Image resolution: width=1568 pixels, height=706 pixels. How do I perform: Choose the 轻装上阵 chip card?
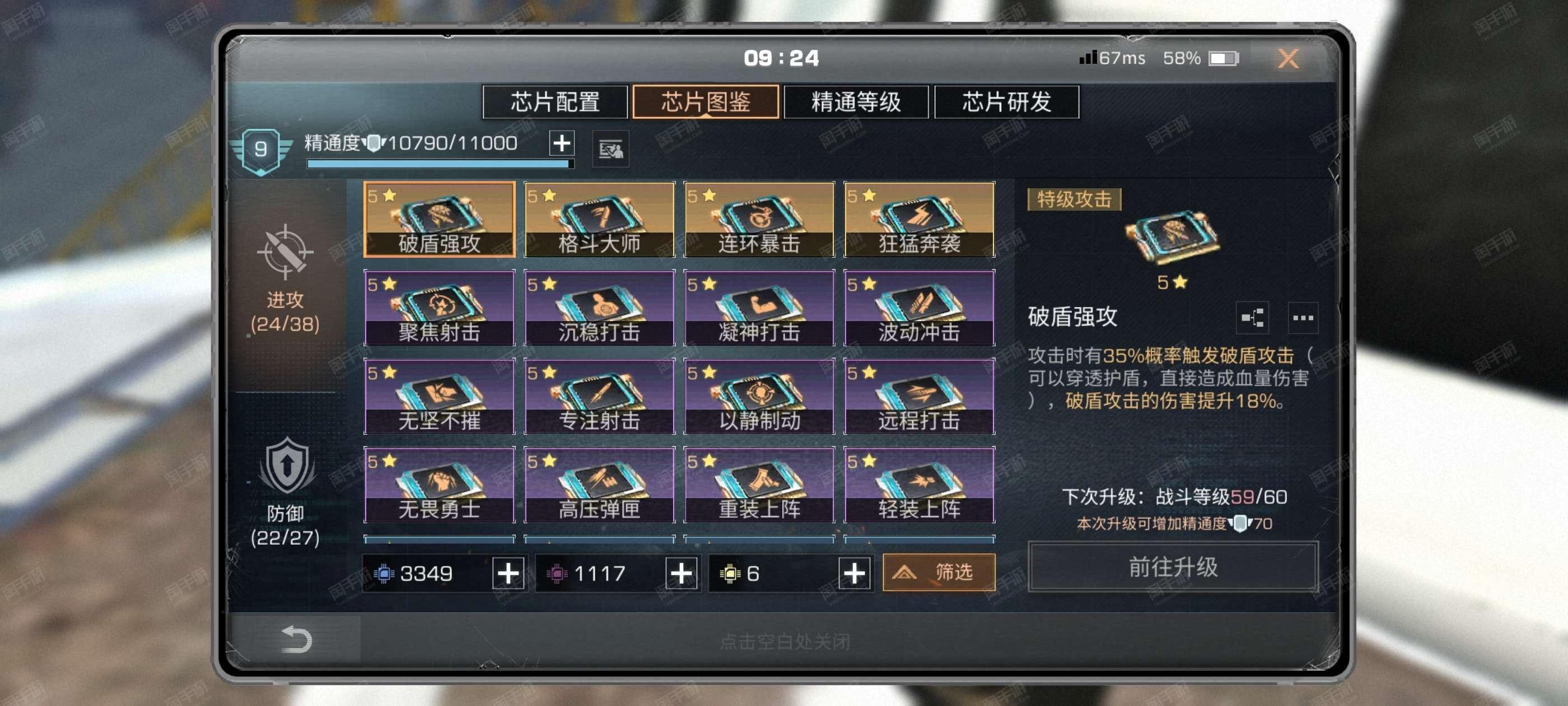click(918, 484)
